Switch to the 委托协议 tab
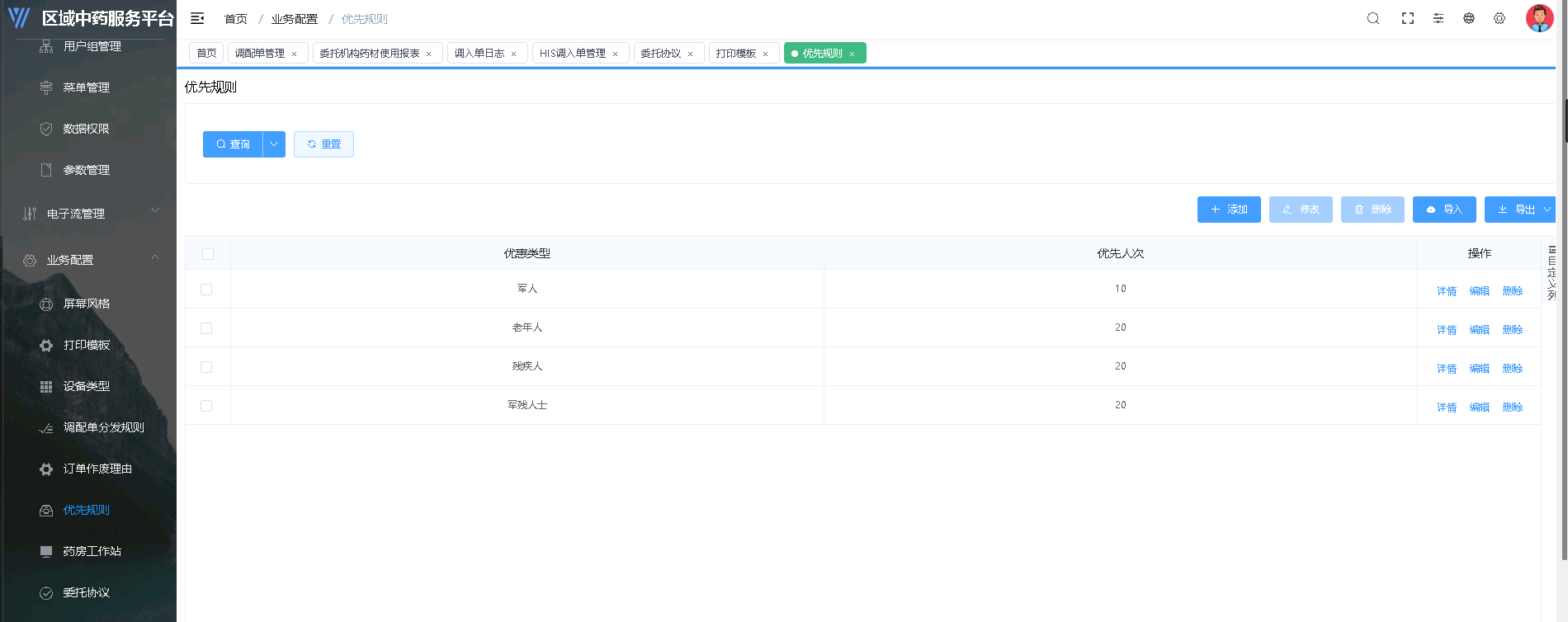 pyautogui.click(x=669, y=53)
